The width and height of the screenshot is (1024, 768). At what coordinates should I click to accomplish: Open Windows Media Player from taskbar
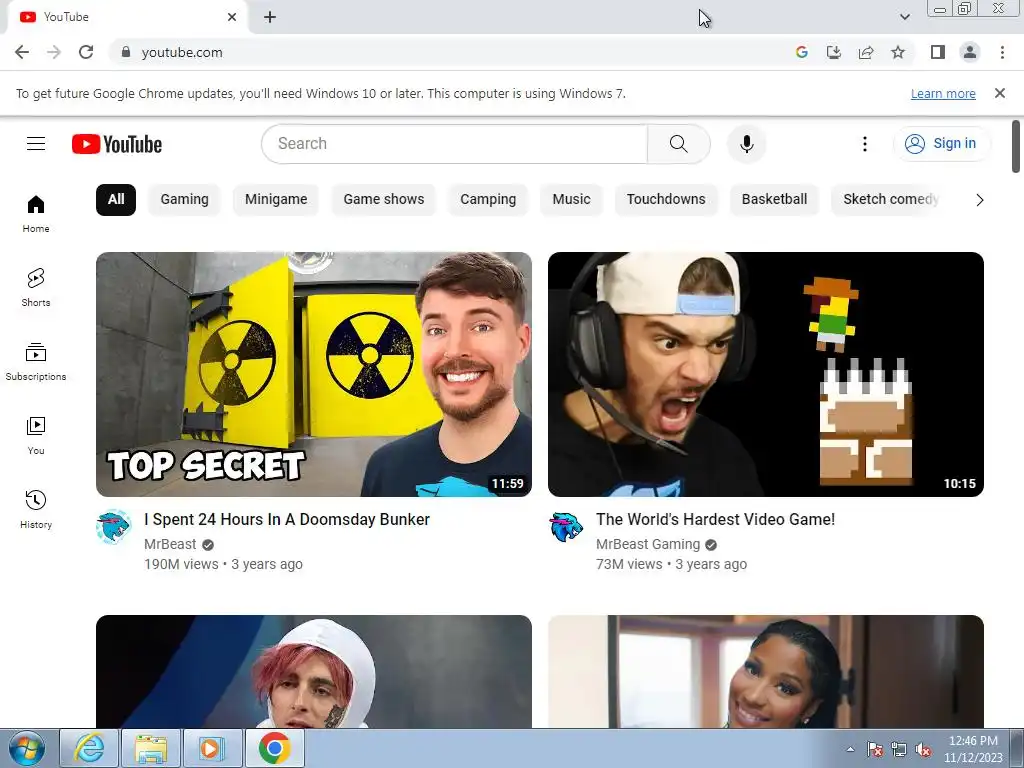[x=212, y=748]
